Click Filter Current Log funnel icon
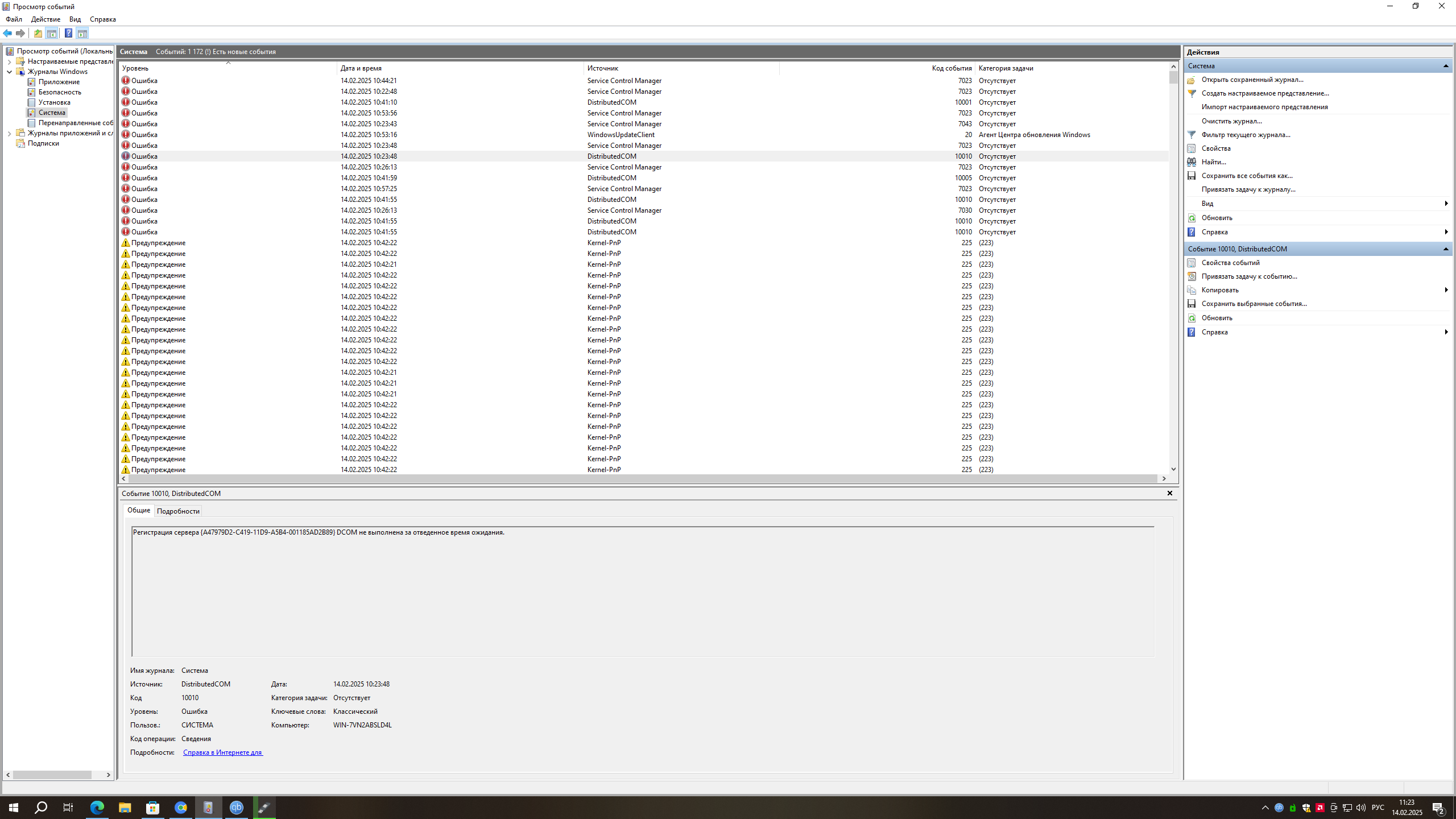Image resolution: width=1456 pixels, height=819 pixels. [x=1192, y=135]
